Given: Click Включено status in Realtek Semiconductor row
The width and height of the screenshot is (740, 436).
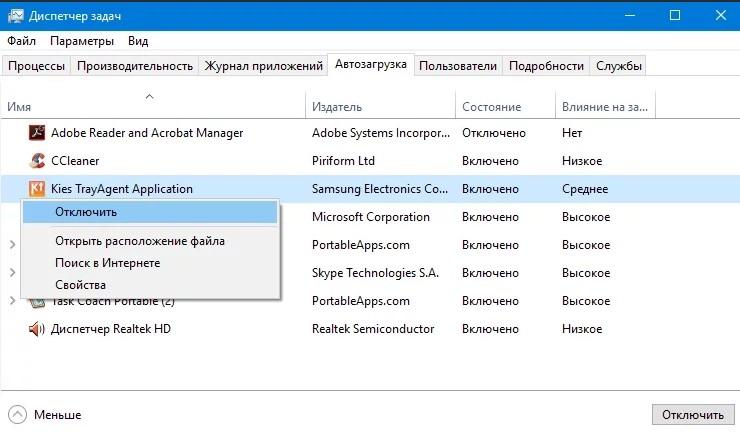Looking at the screenshot, I should (490, 328).
